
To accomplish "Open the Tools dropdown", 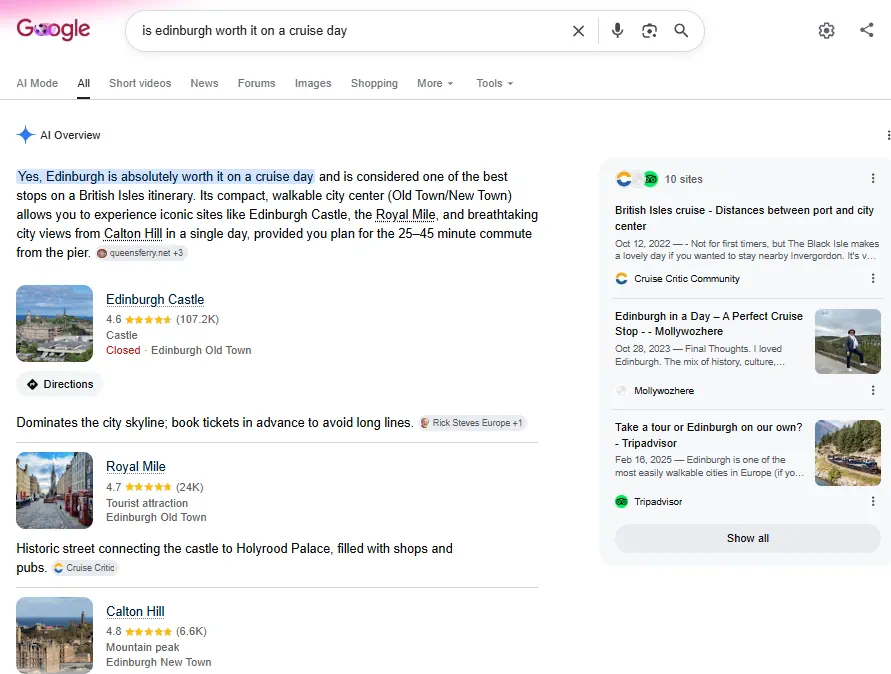I will coord(494,83).
